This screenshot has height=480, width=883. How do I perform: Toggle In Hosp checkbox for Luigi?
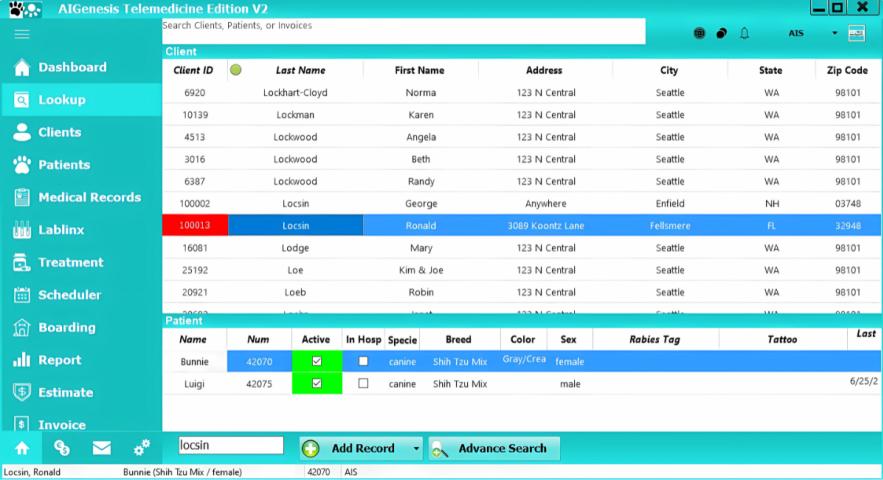pos(363,383)
